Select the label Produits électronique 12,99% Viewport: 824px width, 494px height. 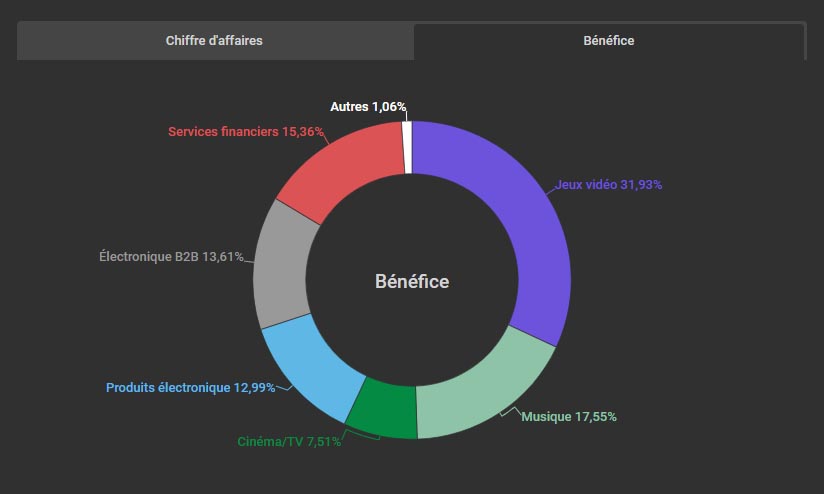click(190, 388)
